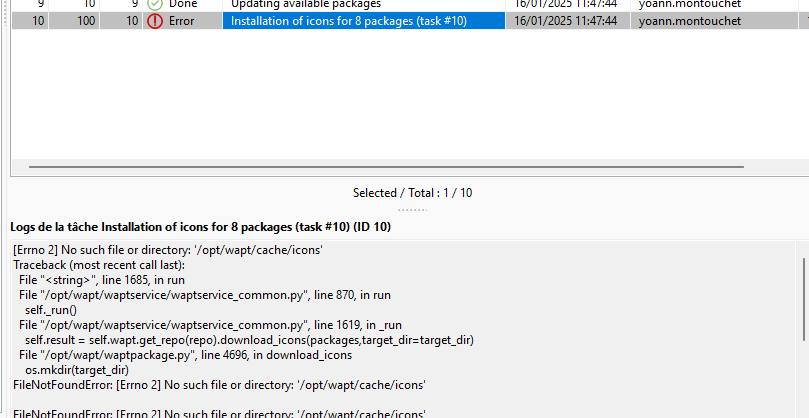Click the 'os.mkdir(target_dir)' log line
This screenshot has width=809, height=418.
pyautogui.click(x=77, y=370)
